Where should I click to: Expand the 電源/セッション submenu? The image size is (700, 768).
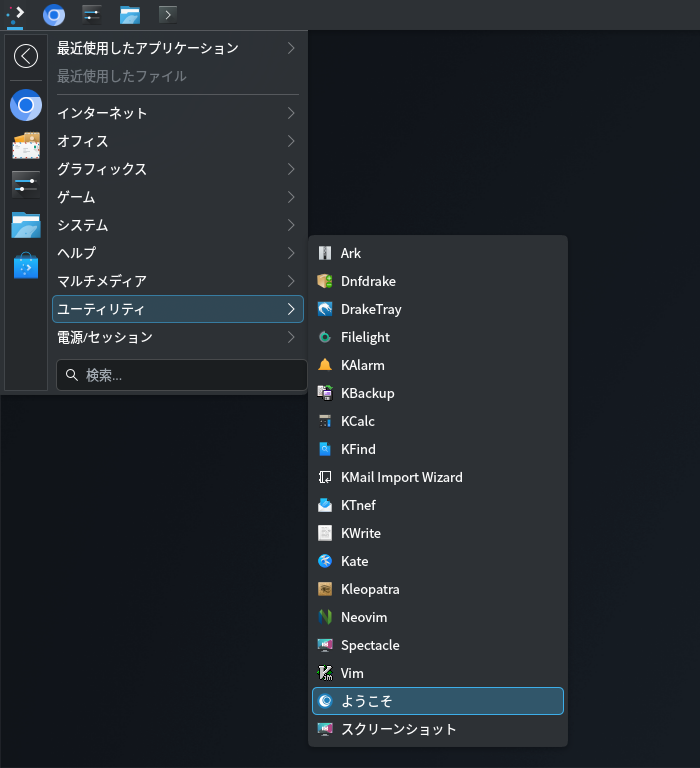[x=178, y=337]
